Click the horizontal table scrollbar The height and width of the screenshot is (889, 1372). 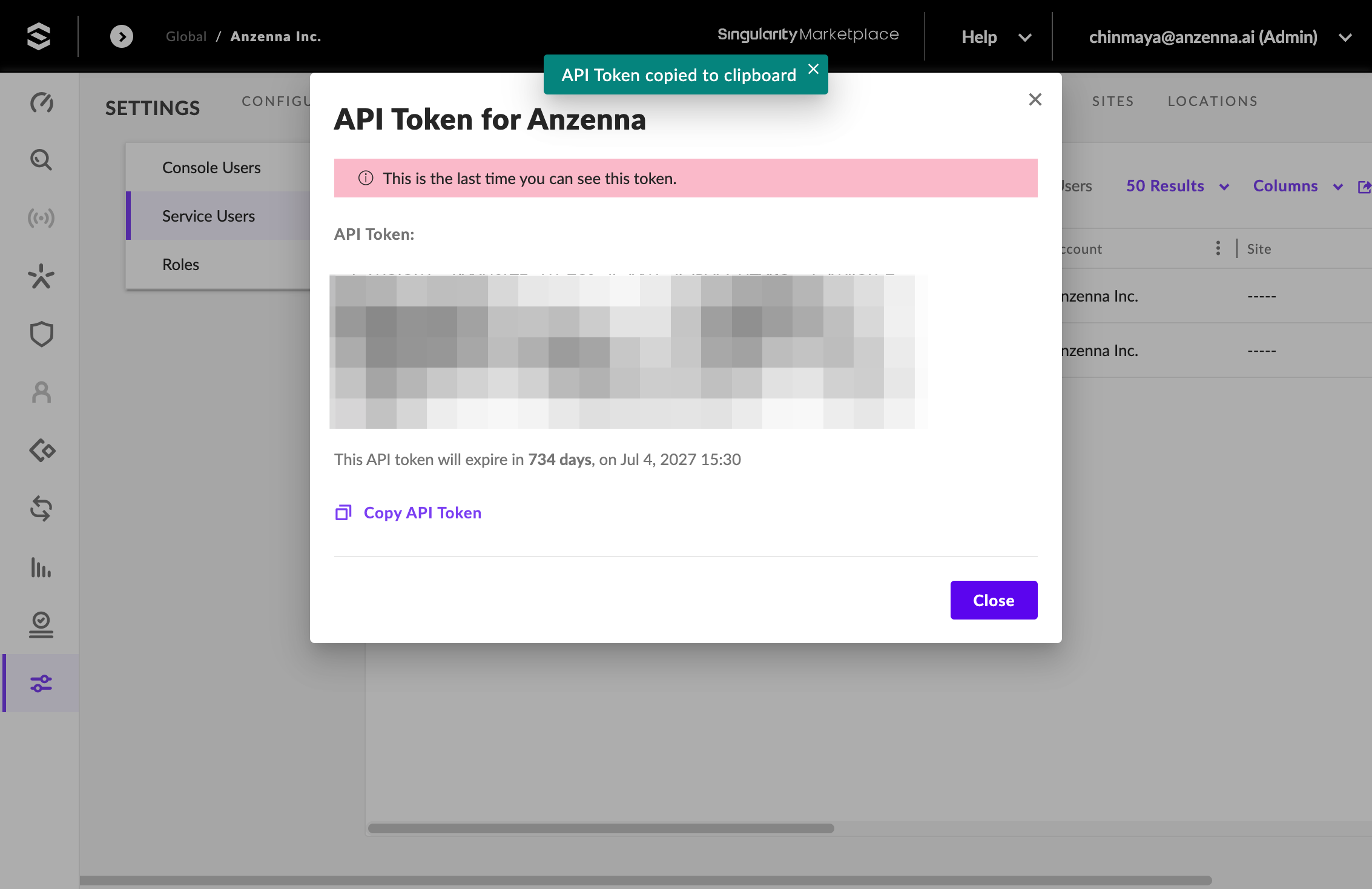point(601,828)
